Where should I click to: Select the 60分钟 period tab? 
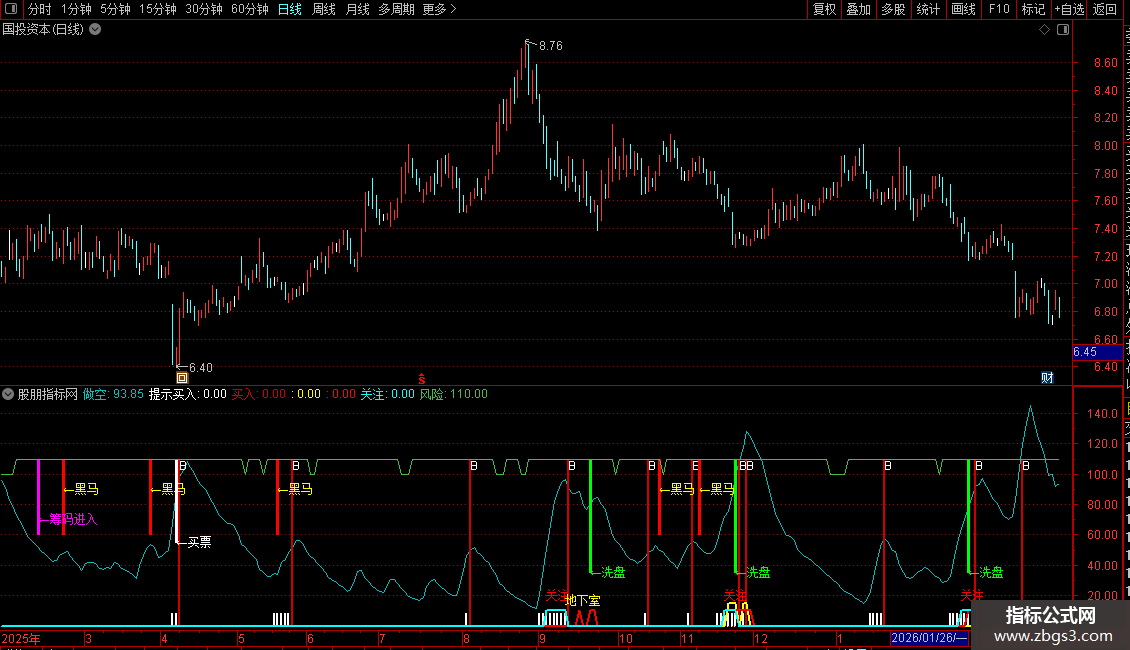(x=250, y=9)
